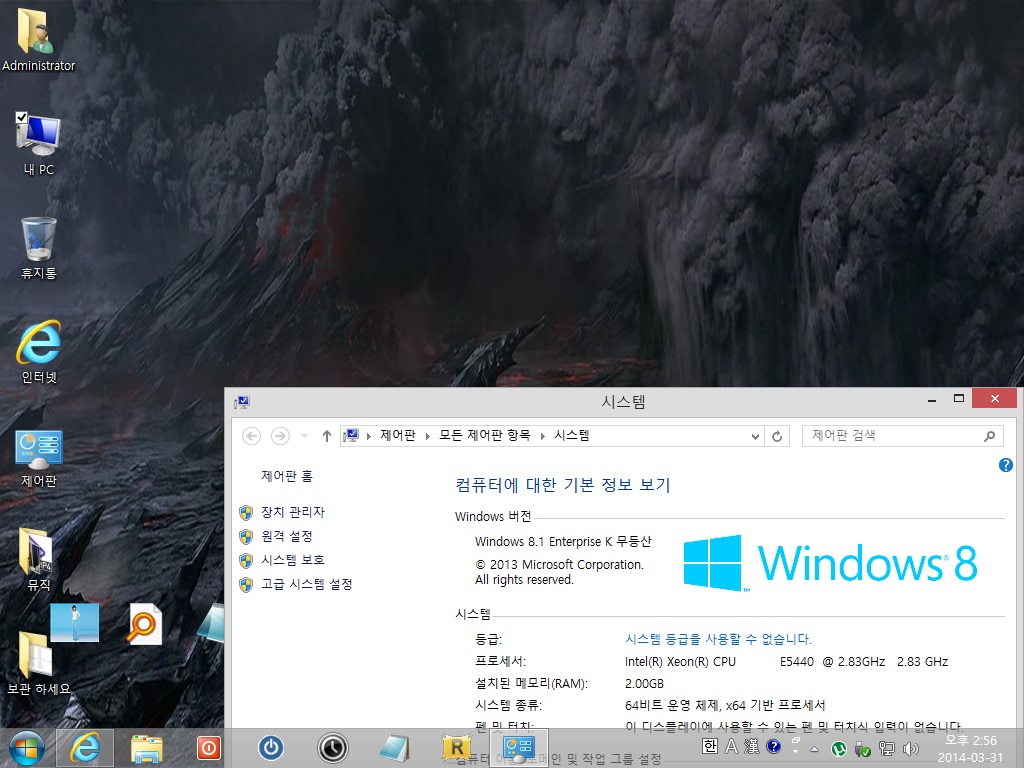Click the red power icon in taskbar
The width and height of the screenshot is (1024, 768).
tap(209, 748)
